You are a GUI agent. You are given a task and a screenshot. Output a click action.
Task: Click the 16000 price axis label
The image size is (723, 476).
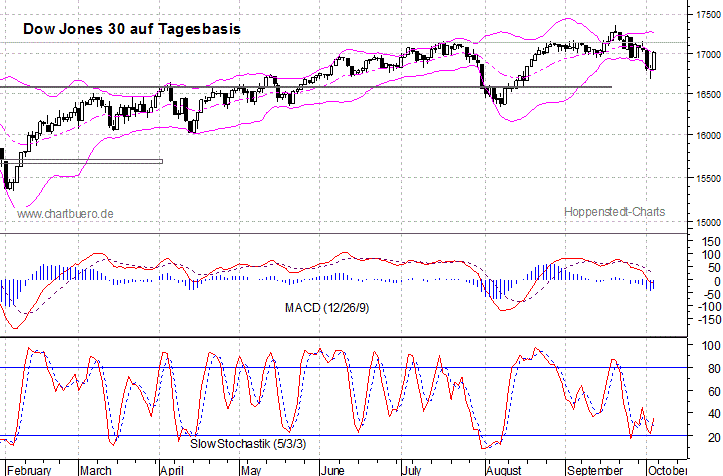[708, 136]
